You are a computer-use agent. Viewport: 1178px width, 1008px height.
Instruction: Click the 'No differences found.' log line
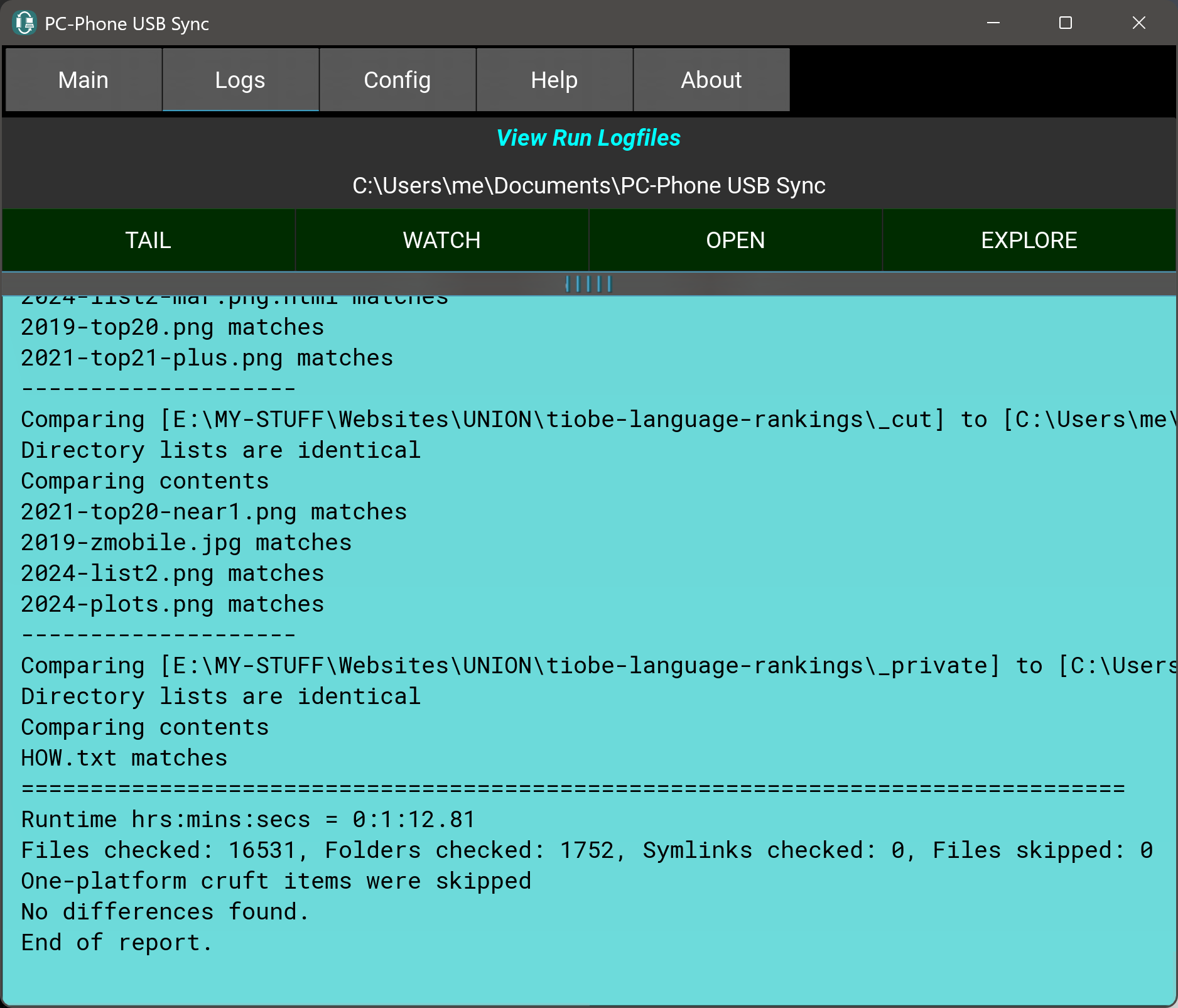tap(165, 912)
